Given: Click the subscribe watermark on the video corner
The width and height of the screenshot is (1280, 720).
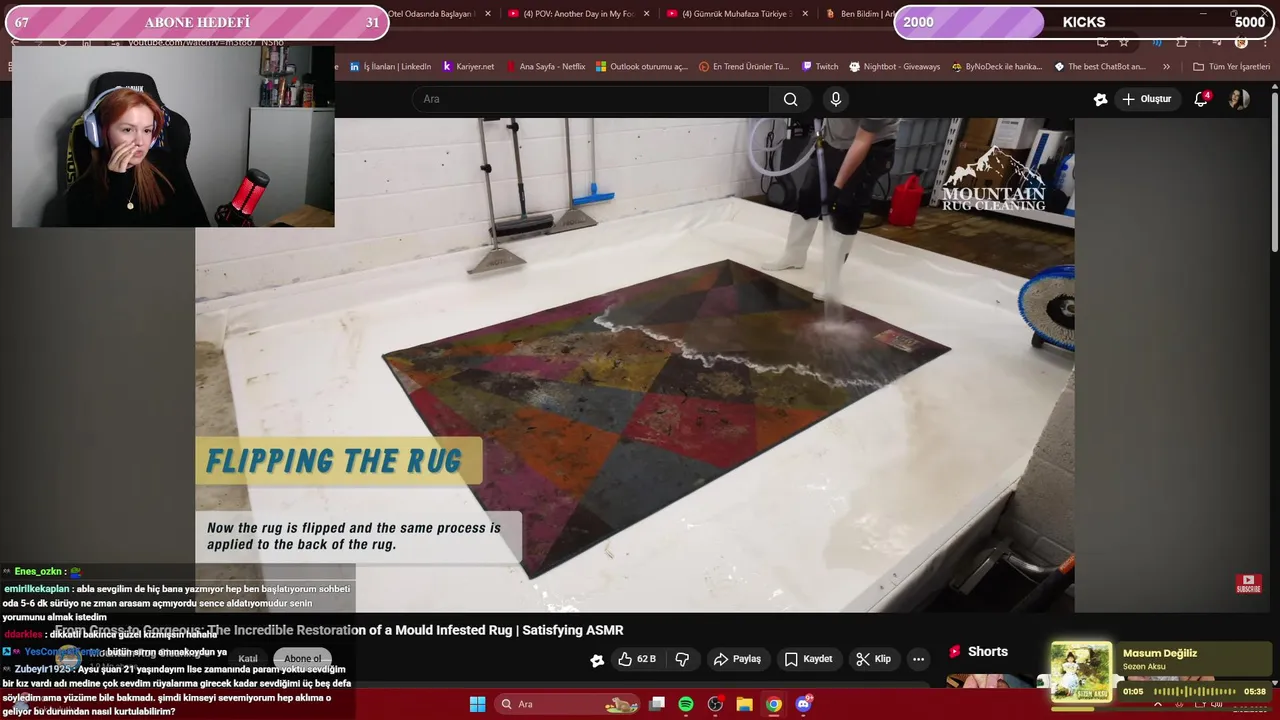Looking at the screenshot, I should click(1248, 583).
